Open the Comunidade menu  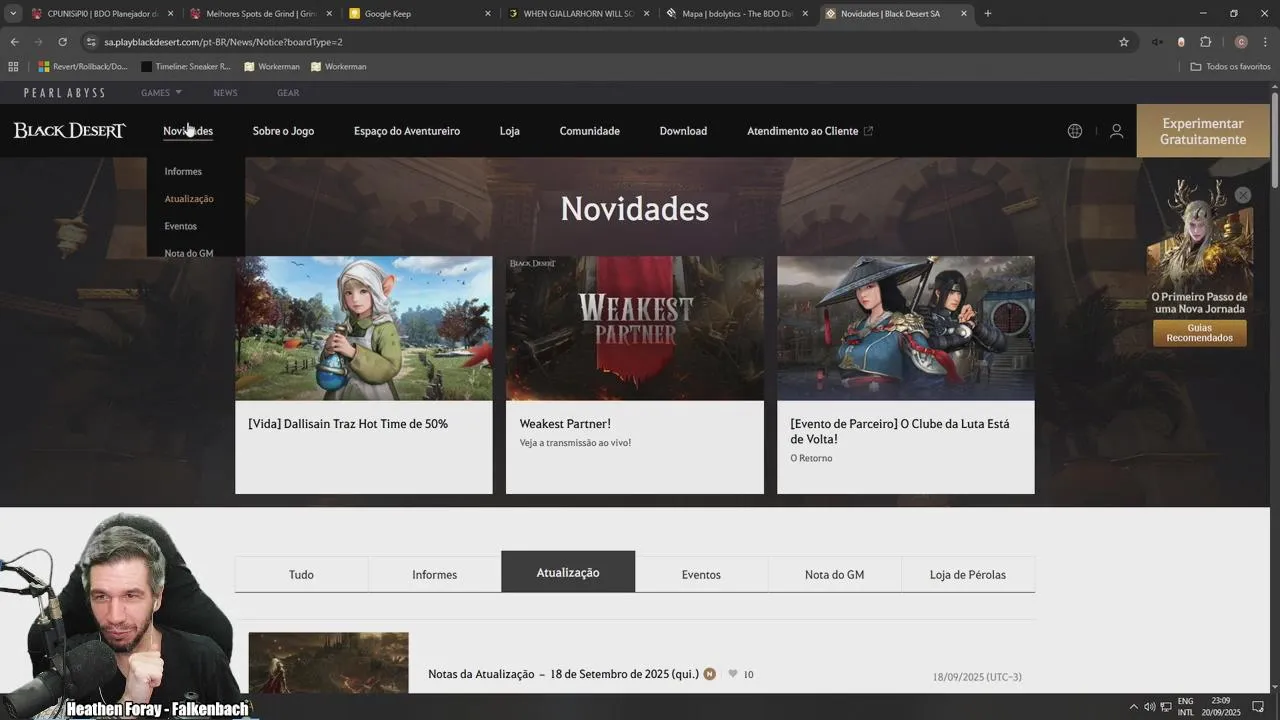(590, 131)
